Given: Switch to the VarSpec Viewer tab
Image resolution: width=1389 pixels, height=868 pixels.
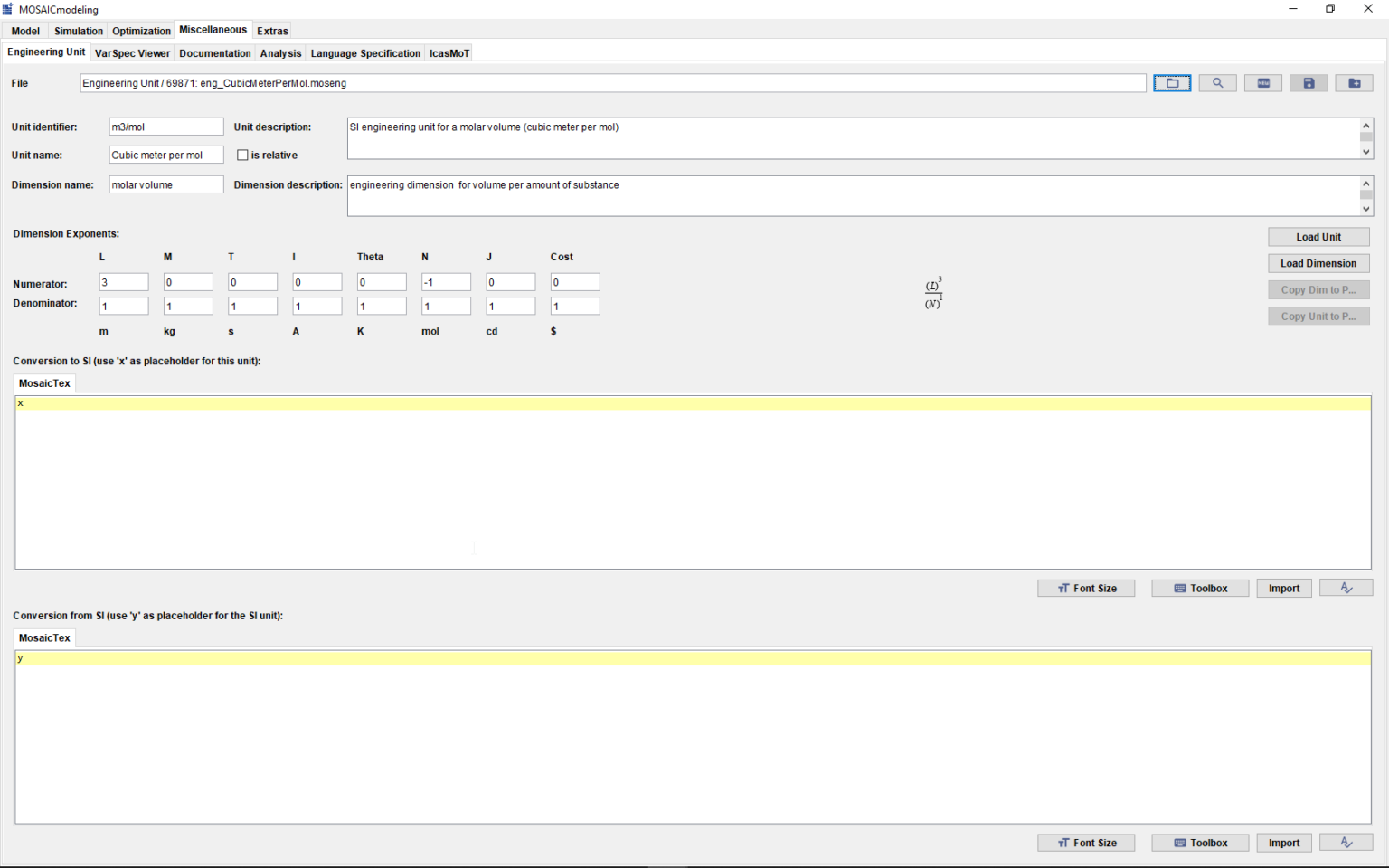Looking at the screenshot, I should [132, 53].
